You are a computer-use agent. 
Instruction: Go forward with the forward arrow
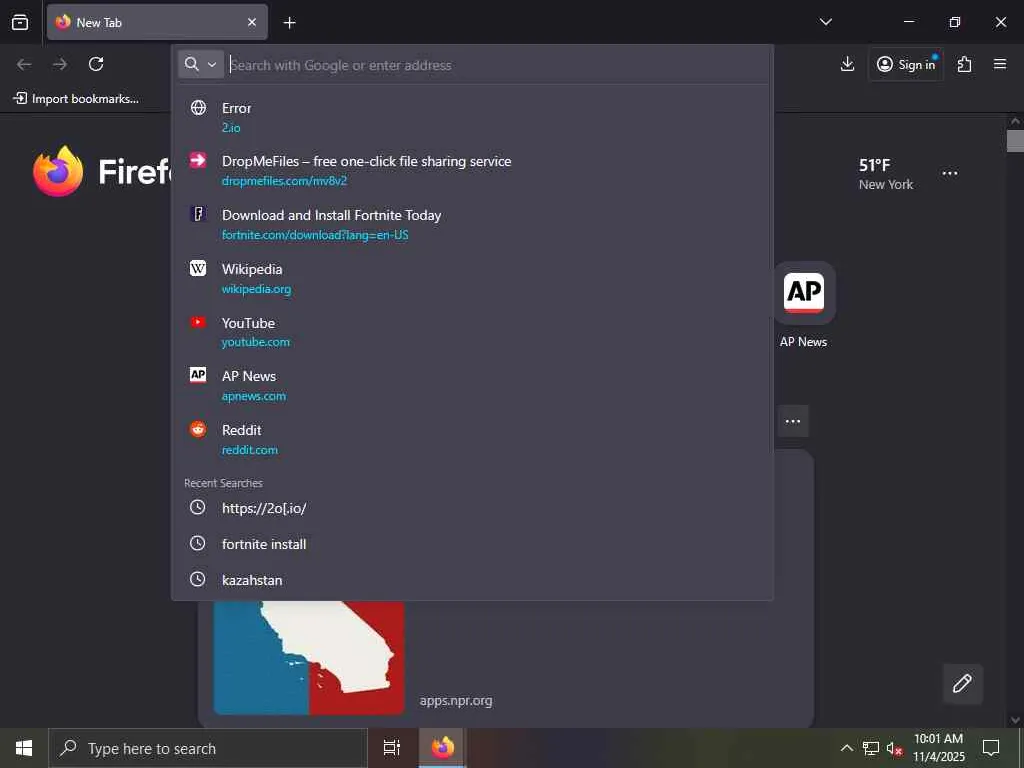click(60, 64)
